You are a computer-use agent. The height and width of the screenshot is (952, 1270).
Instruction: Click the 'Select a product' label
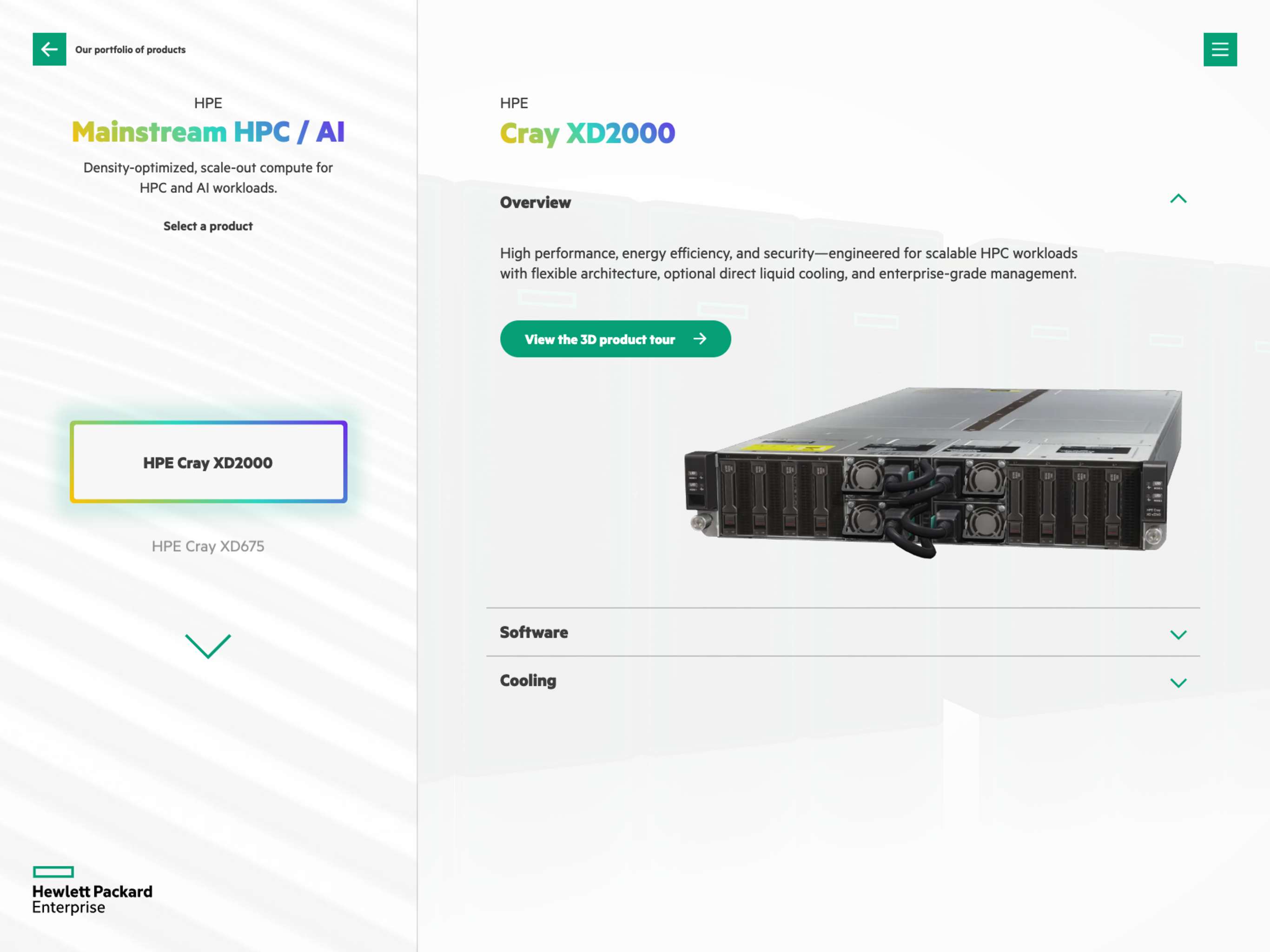tap(208, 226)
